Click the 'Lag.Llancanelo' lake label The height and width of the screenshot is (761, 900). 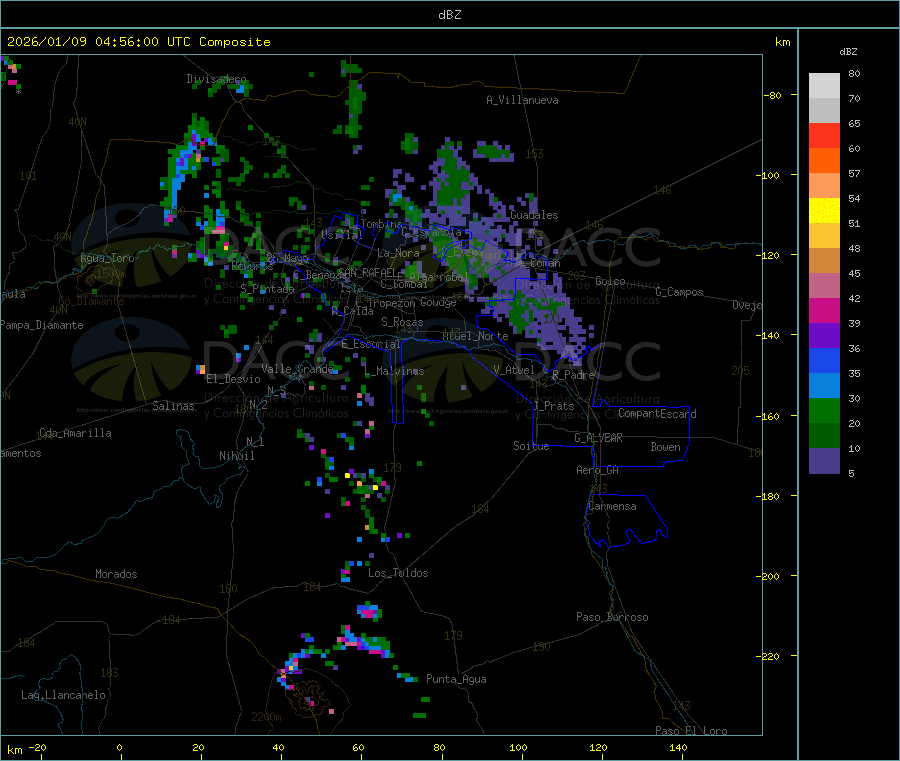[63, 695]
